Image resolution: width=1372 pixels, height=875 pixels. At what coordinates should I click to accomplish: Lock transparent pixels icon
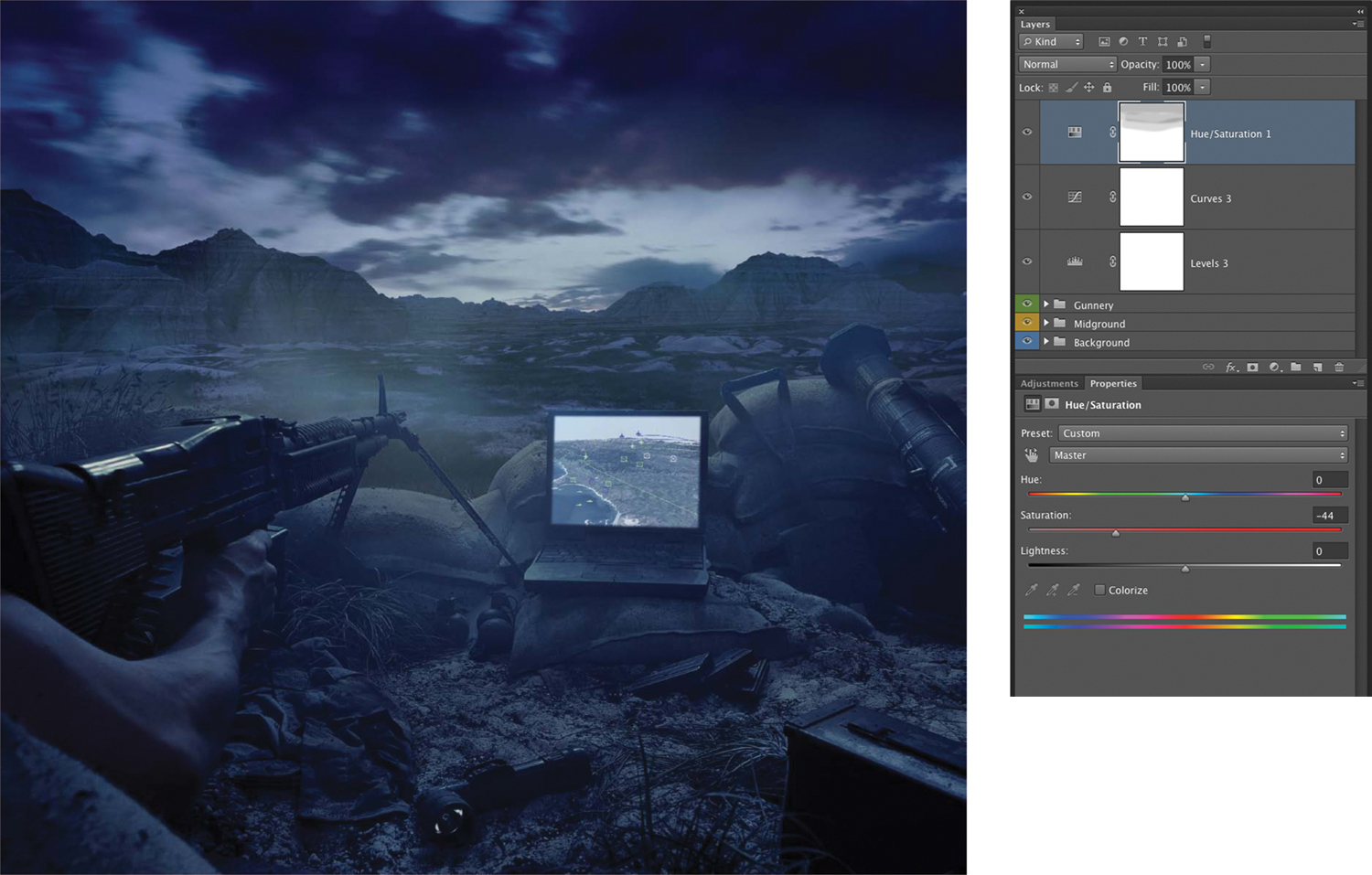[x=1054, y=88]
